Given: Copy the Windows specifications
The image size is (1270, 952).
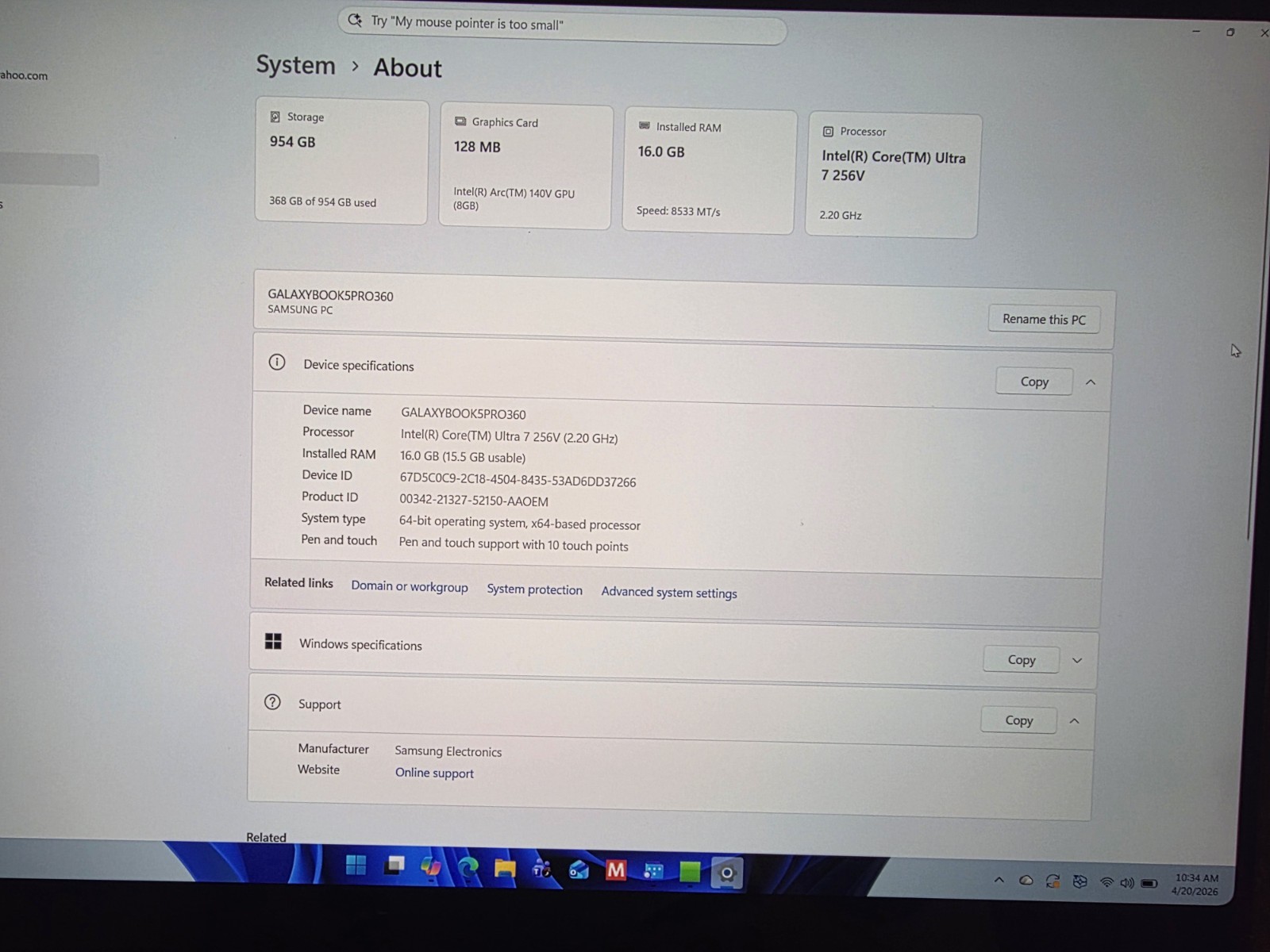Looking at the screenshot, I should coord(1022,659).
